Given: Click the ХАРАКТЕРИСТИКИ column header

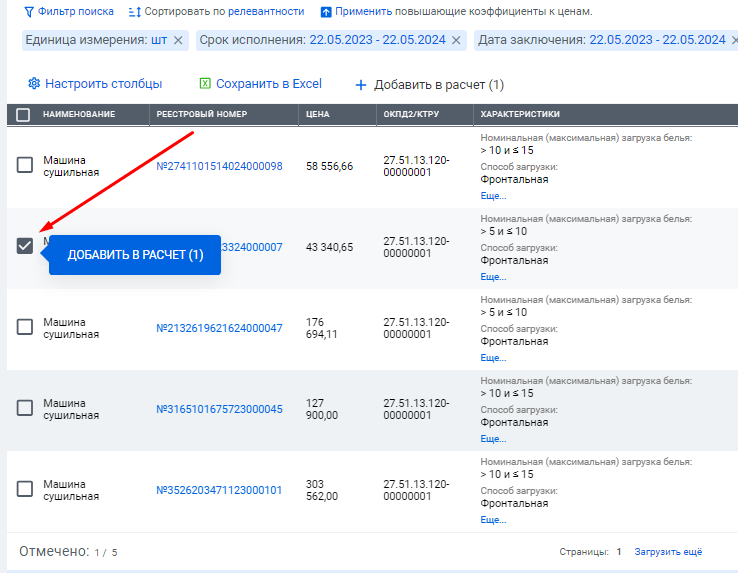Looking at the screenshot, I should [520, 114].
